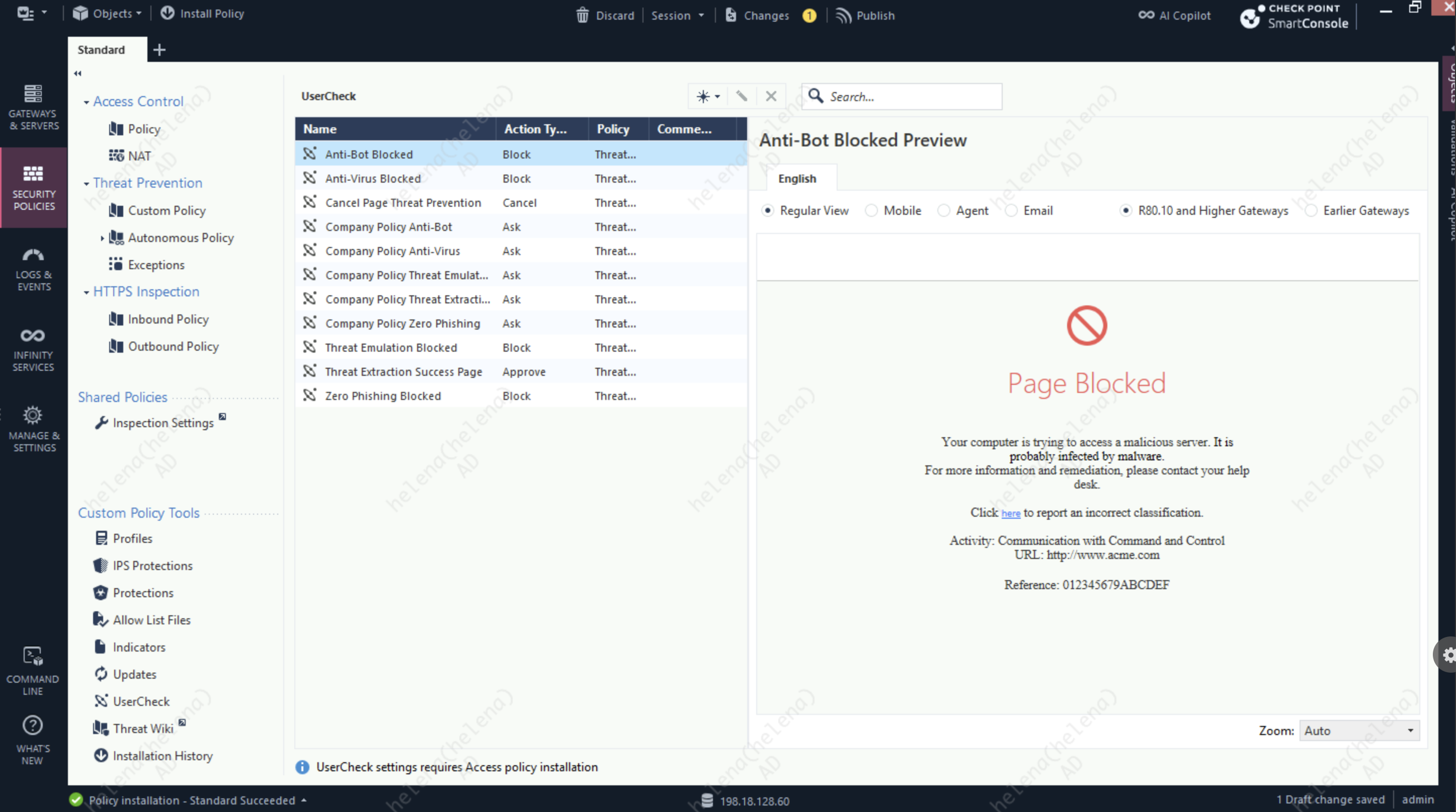Image resolution: width=1456 pixels, height=812 pixels.
Task: Open Logs & Events view
Action: 33,269
